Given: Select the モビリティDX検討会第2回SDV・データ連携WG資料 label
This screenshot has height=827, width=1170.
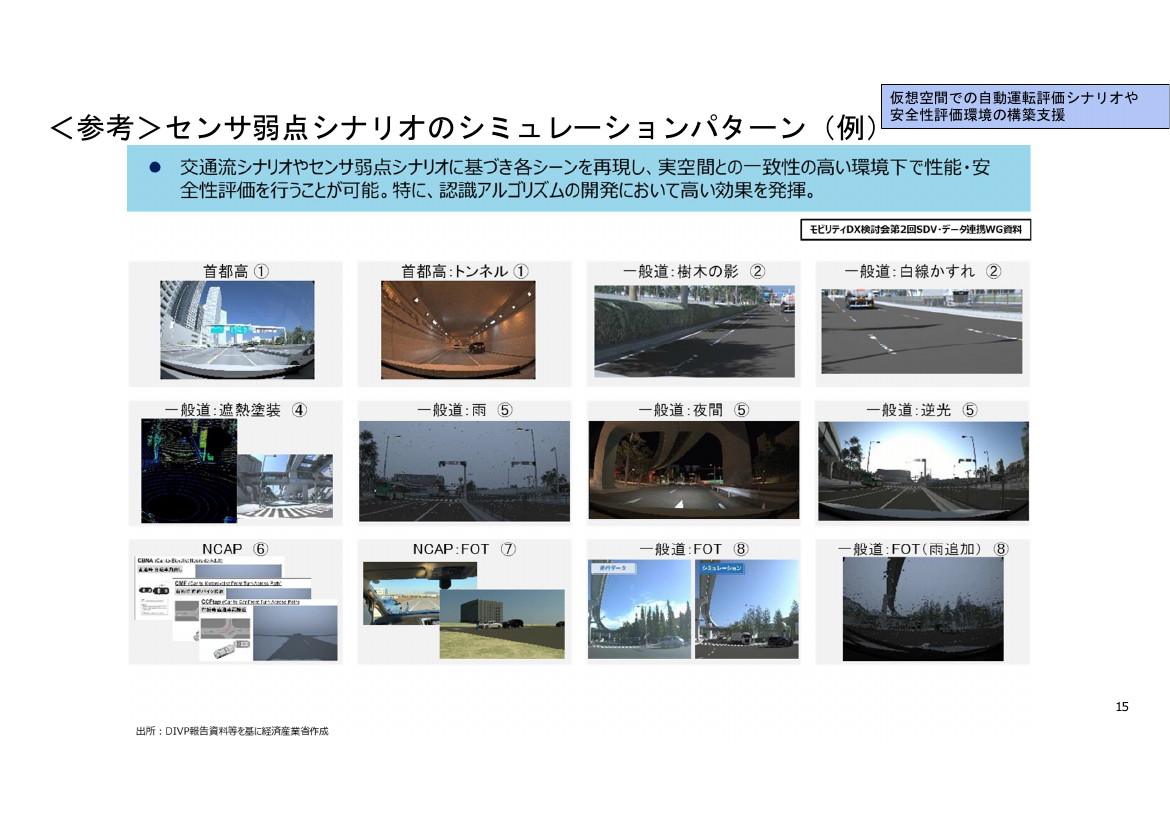Looking at the screenshot, I should pos(916,230).
